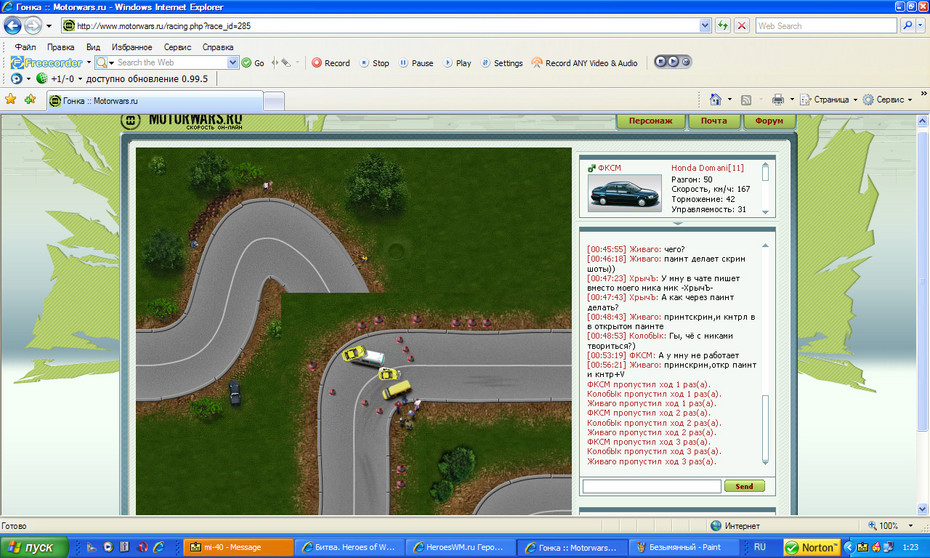Click the dark car parked on the grass
Screen dimensions: 930x558
pos(235,392)
